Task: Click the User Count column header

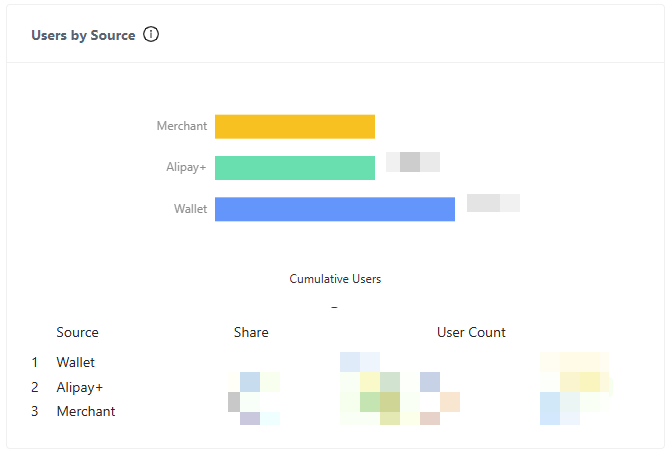Action: click(x=471, y=332)
